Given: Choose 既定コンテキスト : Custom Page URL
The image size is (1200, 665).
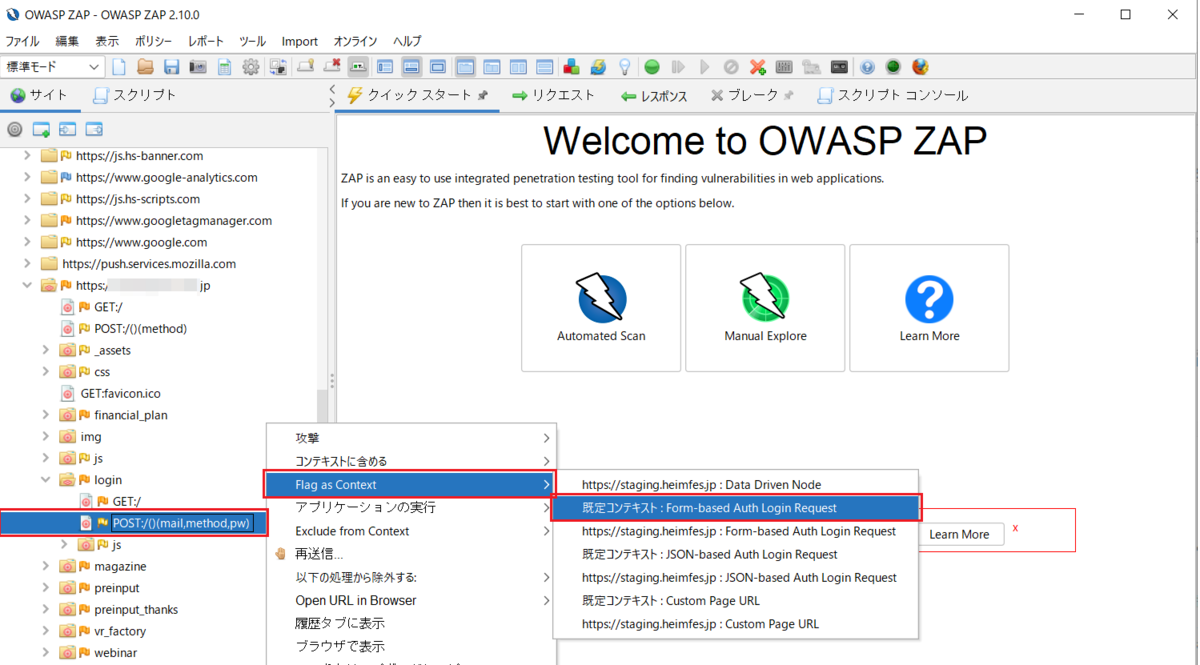Looking at the screenshot, I should click(x=735, y=600).
